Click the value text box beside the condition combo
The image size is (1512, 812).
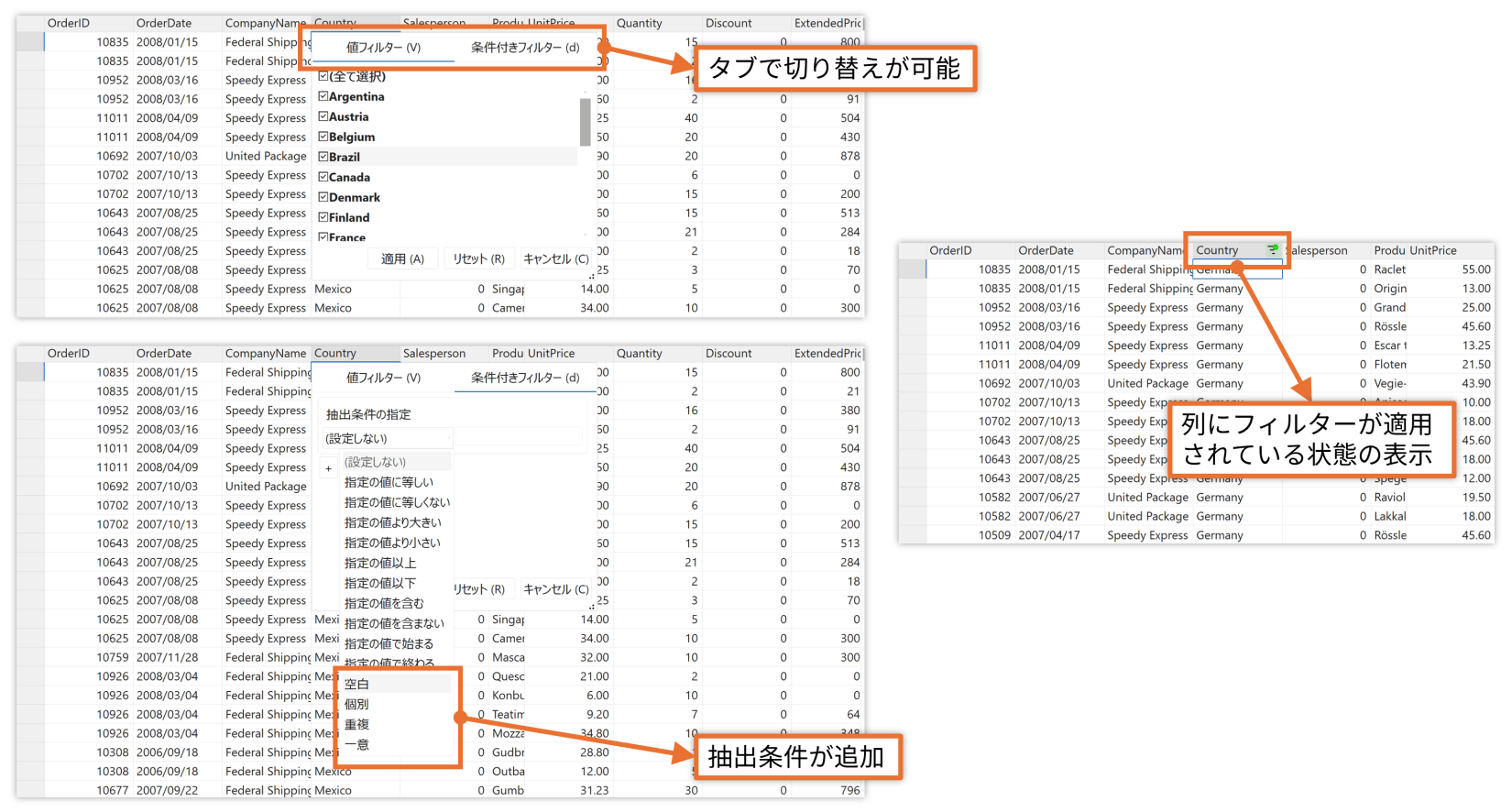[519, 438]
